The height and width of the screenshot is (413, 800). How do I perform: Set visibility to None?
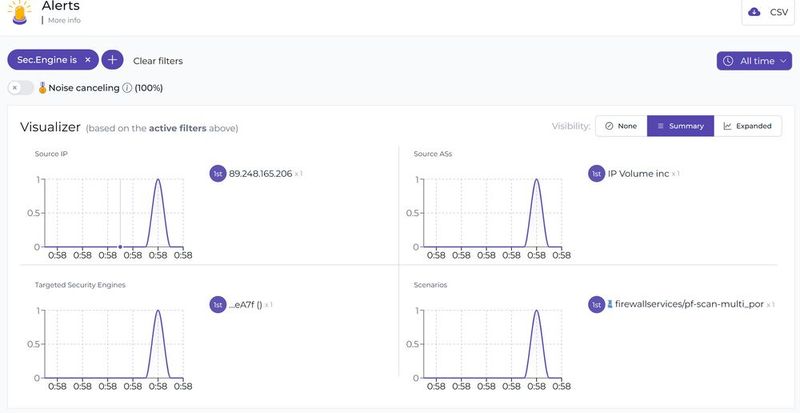tap(620, 126)
